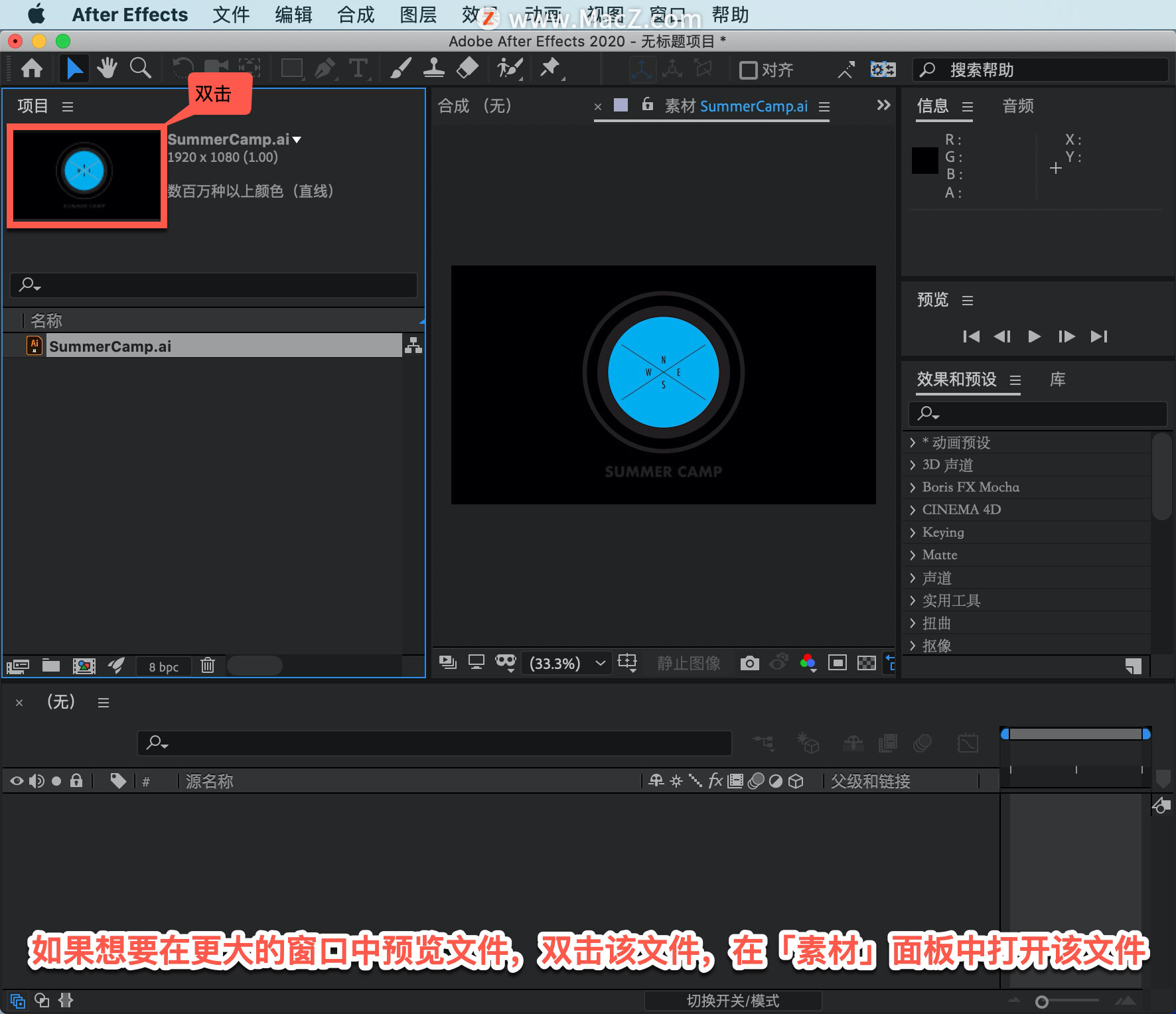Toggle the viewer lock on 素材 tab
The height and width of the screenshot is (1014, 1176).
click(648, 104)
